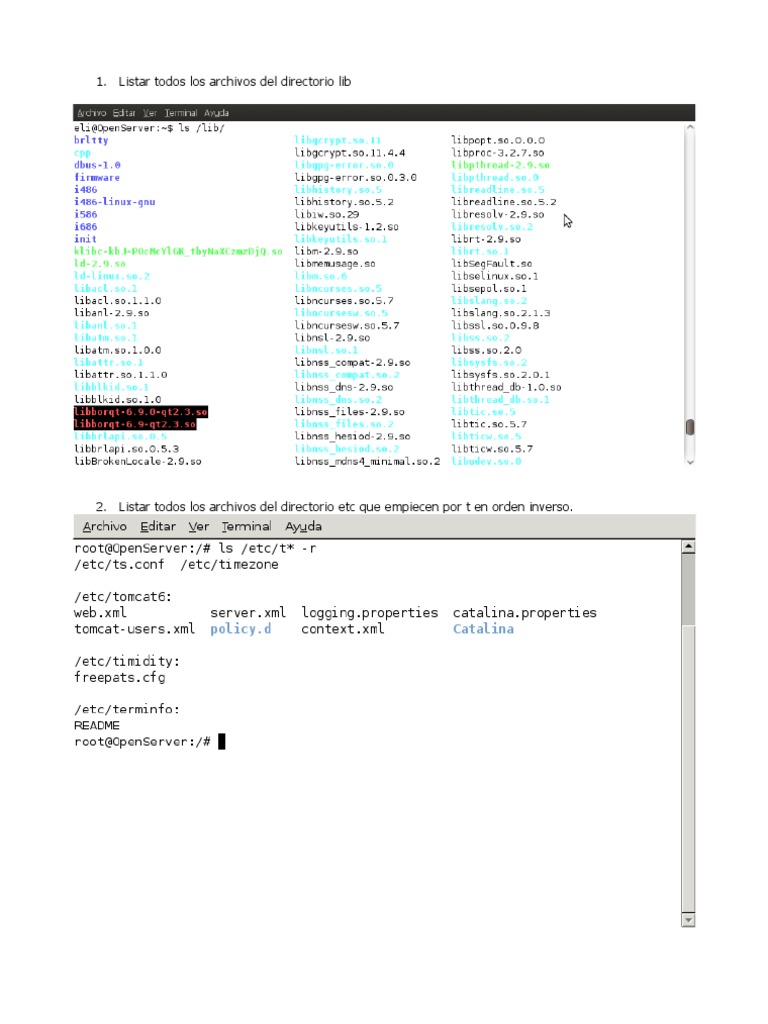The height and width of the screenshot is (1024, 768).
Task: Open Terminal menu in upper dark terminal
Action: click(x=180, y=113)
